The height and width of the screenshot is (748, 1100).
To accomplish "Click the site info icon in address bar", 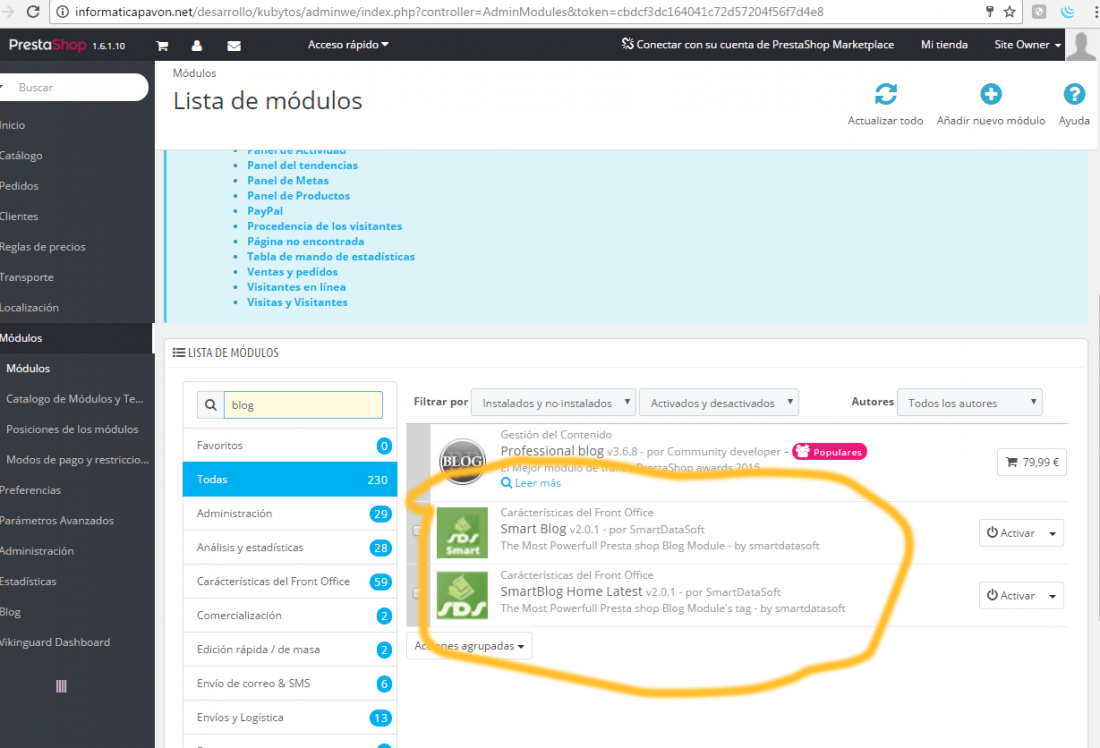I will click(x=62, y=11).
